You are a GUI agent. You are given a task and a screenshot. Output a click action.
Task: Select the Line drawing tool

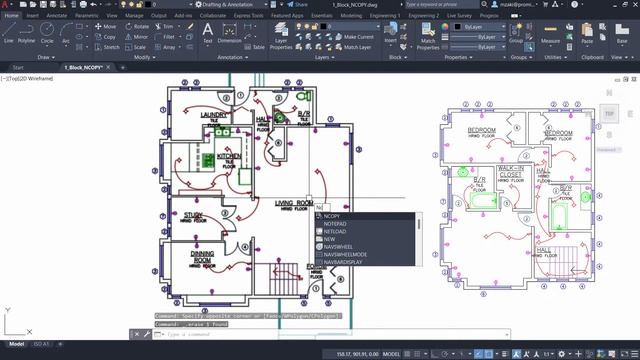pyautogui.click(x=9, y=33)
